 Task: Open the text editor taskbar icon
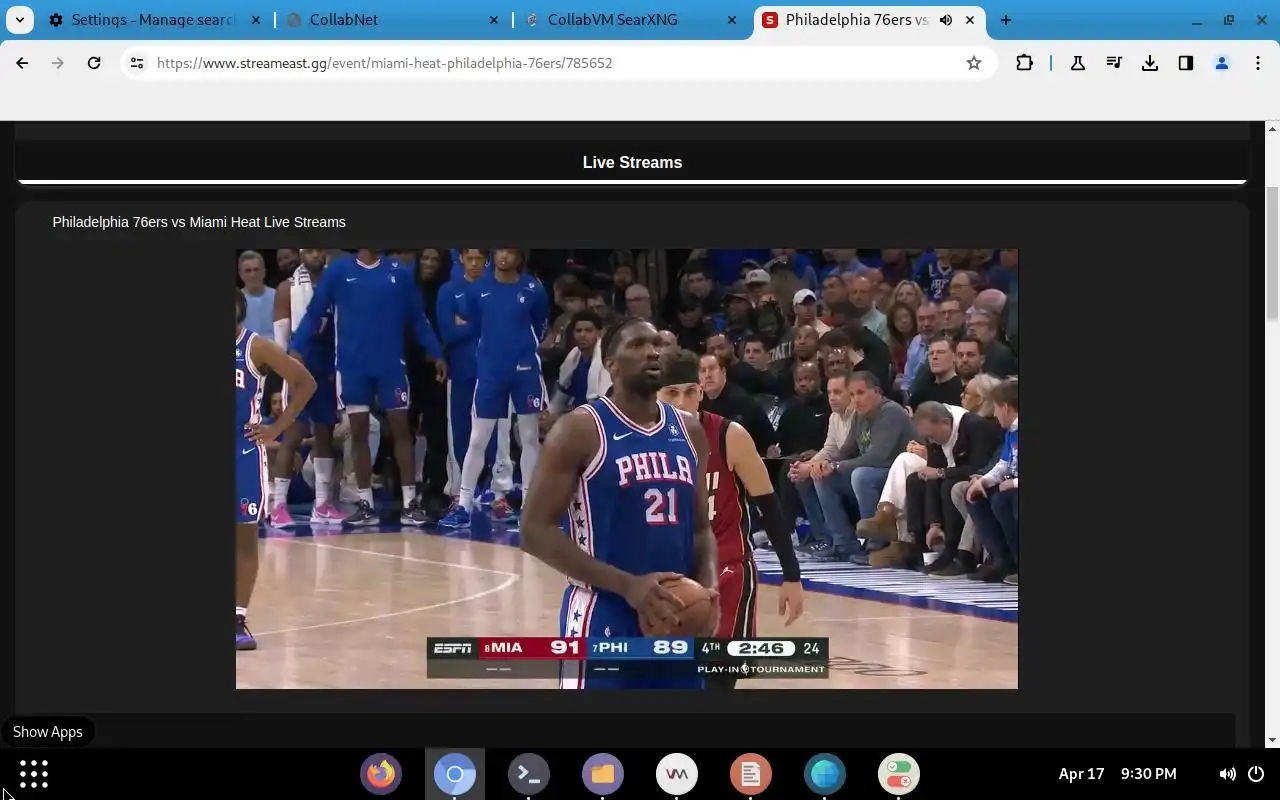coord(751,774)
